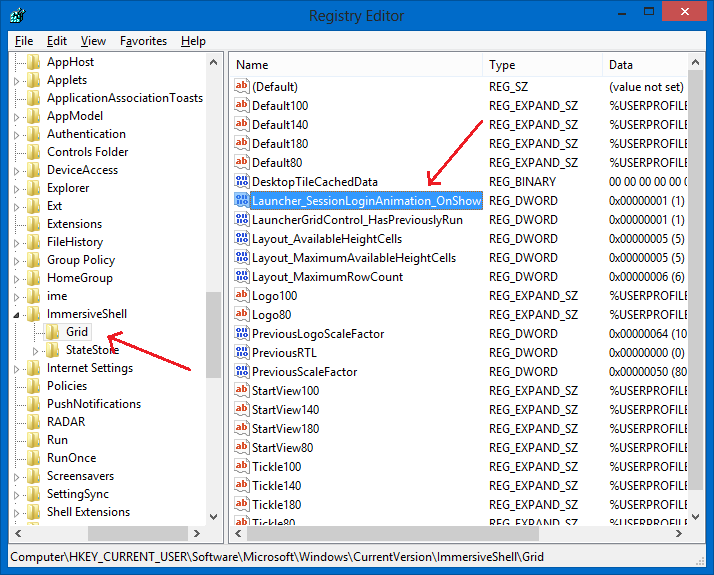Screen dimensions: 714x575
Task: Expand the Applets key
Action: 16,81
